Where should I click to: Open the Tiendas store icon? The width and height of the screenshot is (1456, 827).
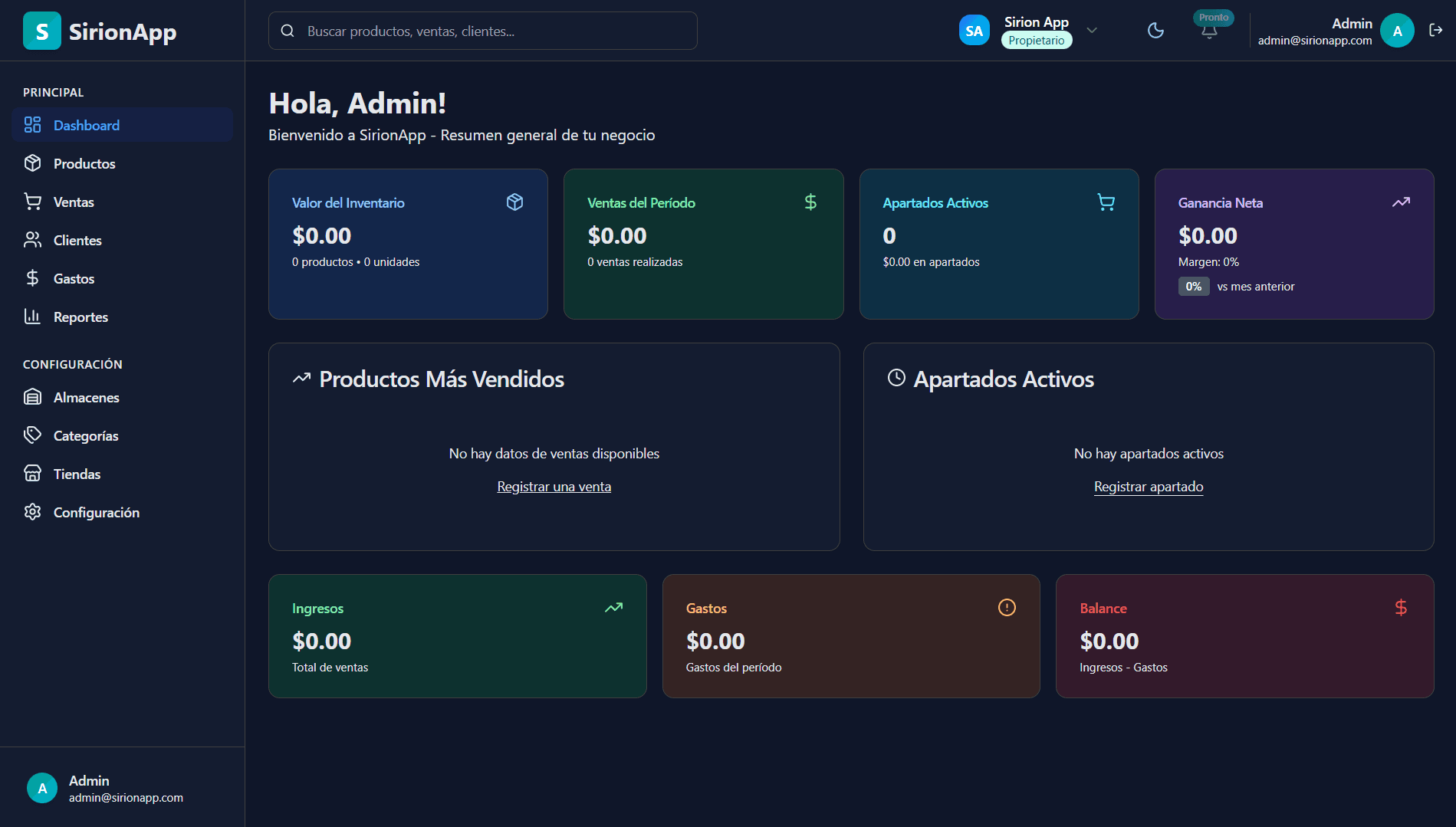[x=32, y=473]
